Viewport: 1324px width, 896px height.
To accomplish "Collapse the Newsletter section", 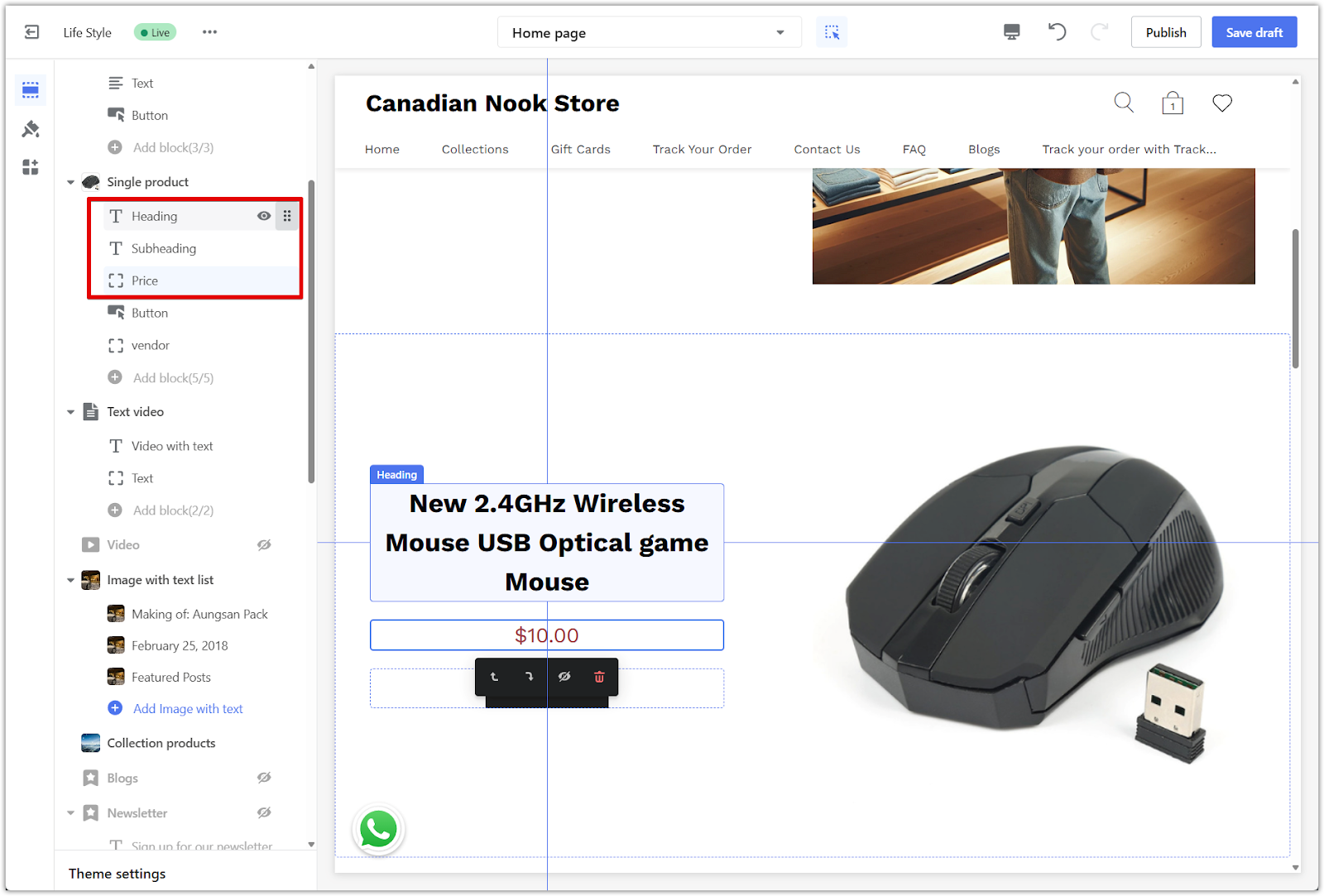I will [x=70, y=813].
